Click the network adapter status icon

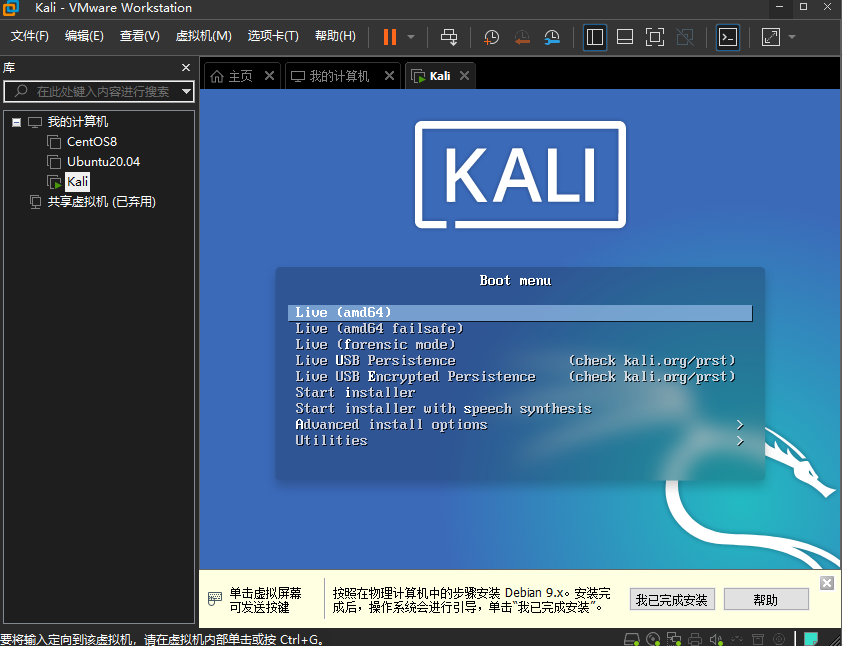pyautogui.click(x=674, y=640)
